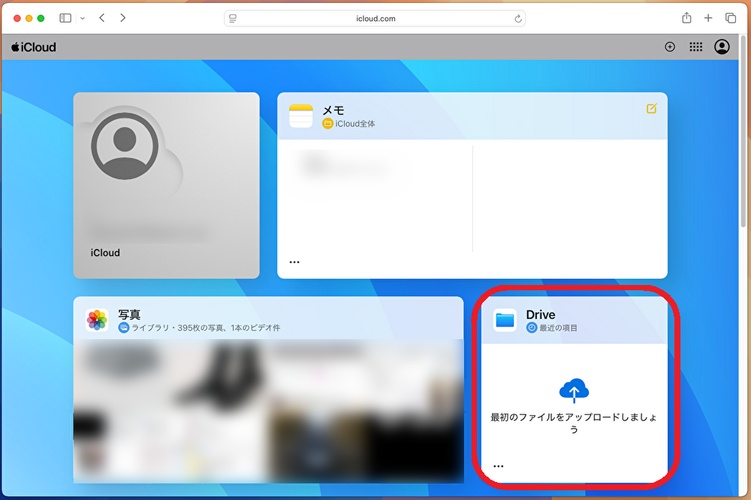Click the page settings icon in address bar
751x500 pixels.
pyautogui.click(x=233, y=18)
